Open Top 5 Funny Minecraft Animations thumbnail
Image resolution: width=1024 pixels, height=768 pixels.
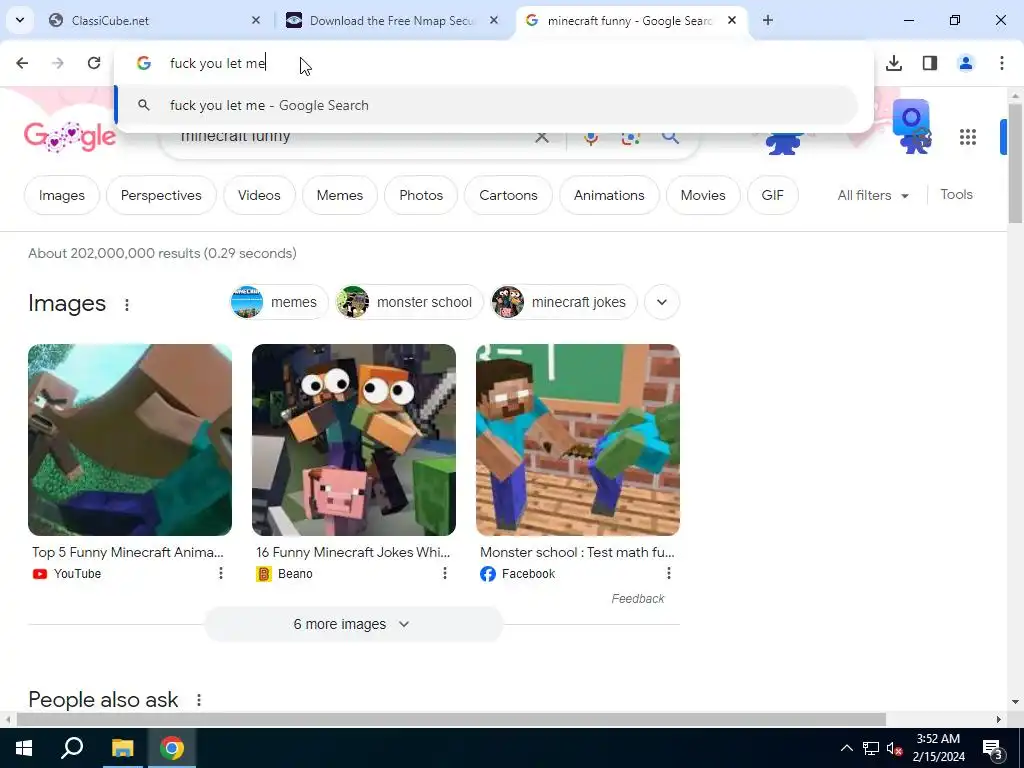130,440
